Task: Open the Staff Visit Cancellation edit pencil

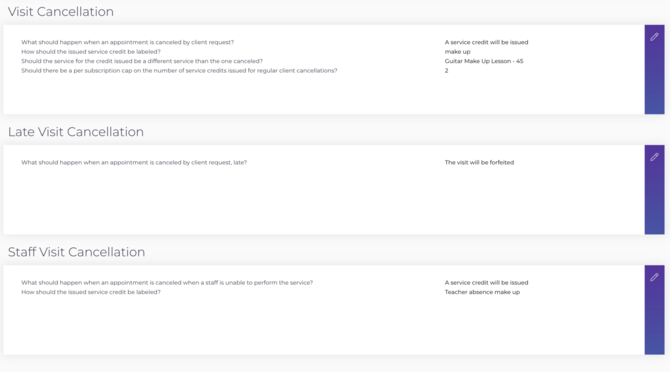Action: tap(654, 277)
